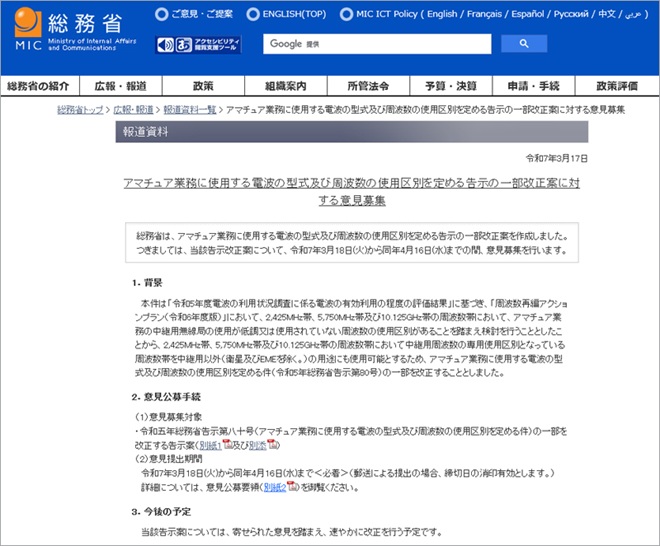The height and width of the screenshot is (546, 660).
Task: Open the 報道資料一覧 breadcrumb link
Action: click(x=190, y=109)
